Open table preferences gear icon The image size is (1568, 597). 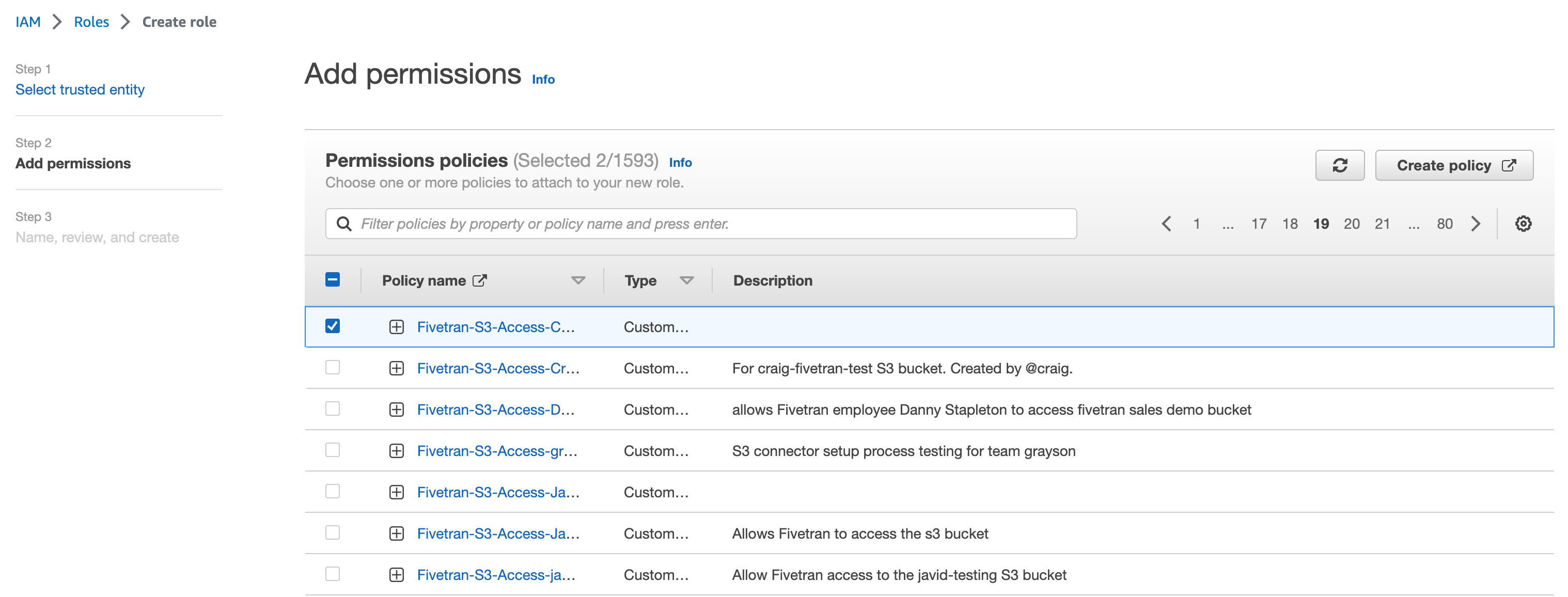1523,224
